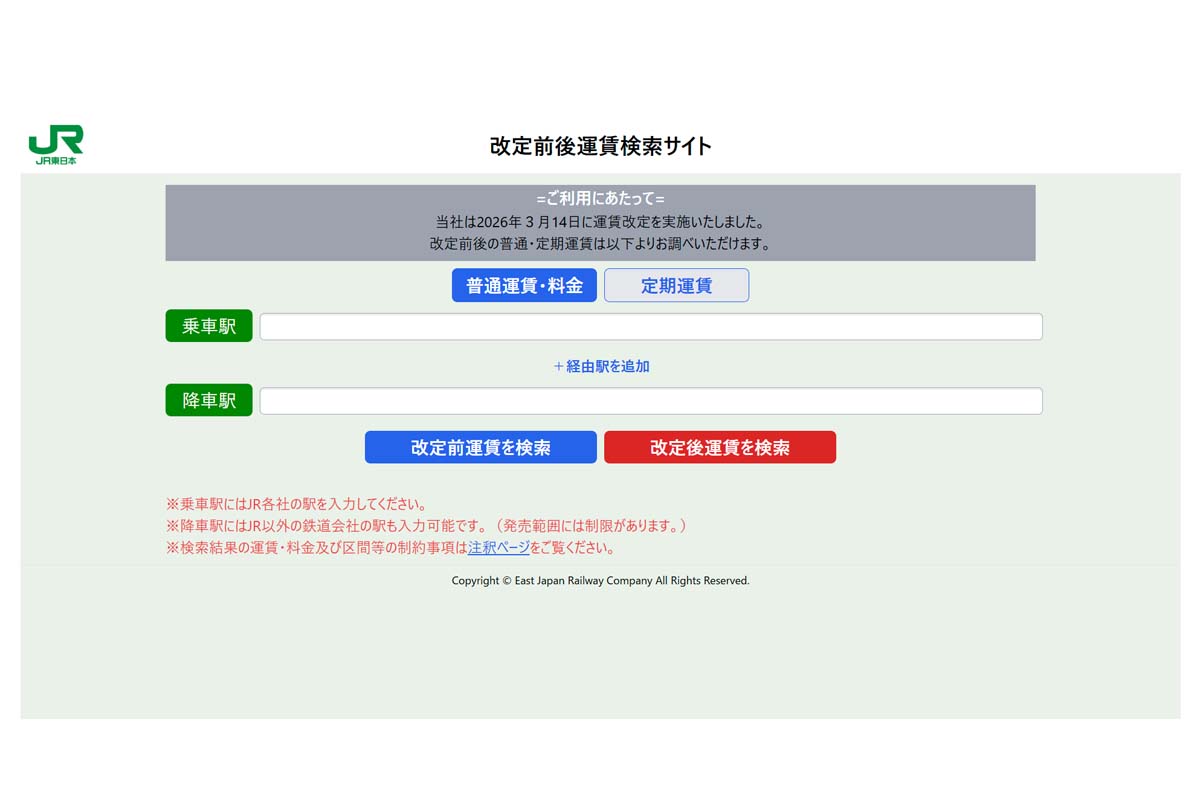Activate 普通運賃・料金 fare search mode
This screenshot has width=1200, height=800.
coord(524,285)
